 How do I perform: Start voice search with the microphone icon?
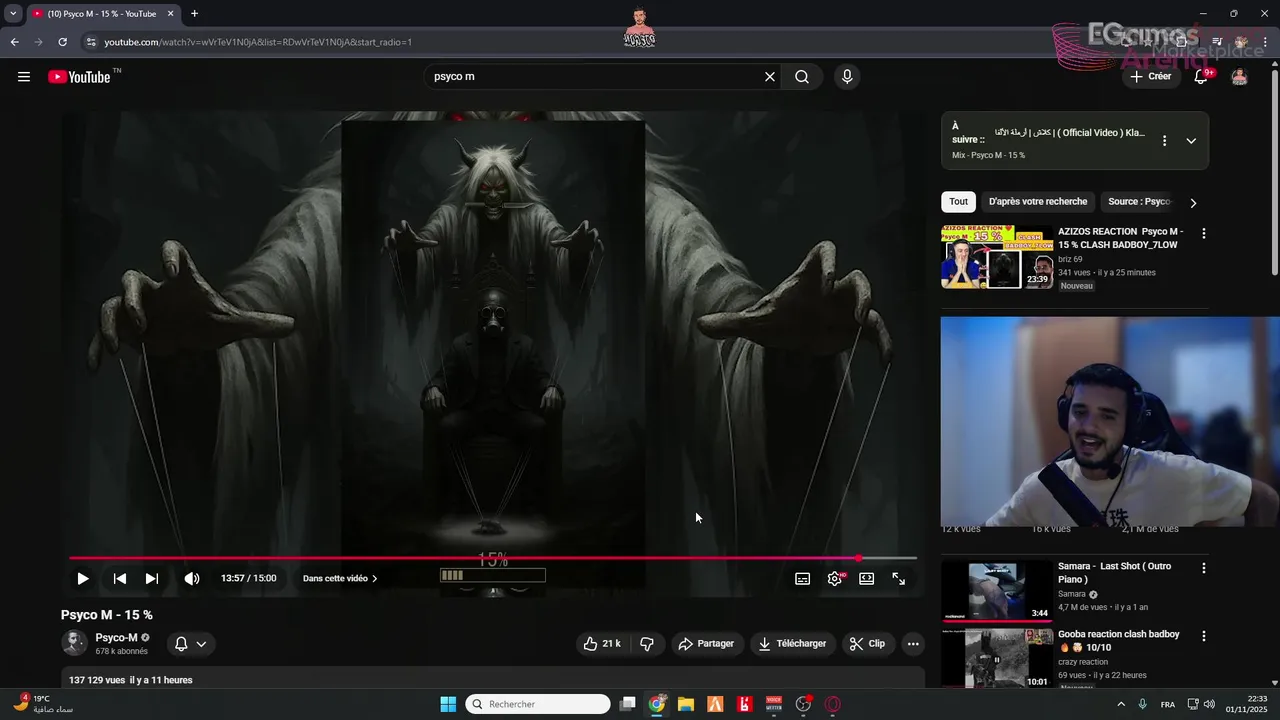click(847, 77)
